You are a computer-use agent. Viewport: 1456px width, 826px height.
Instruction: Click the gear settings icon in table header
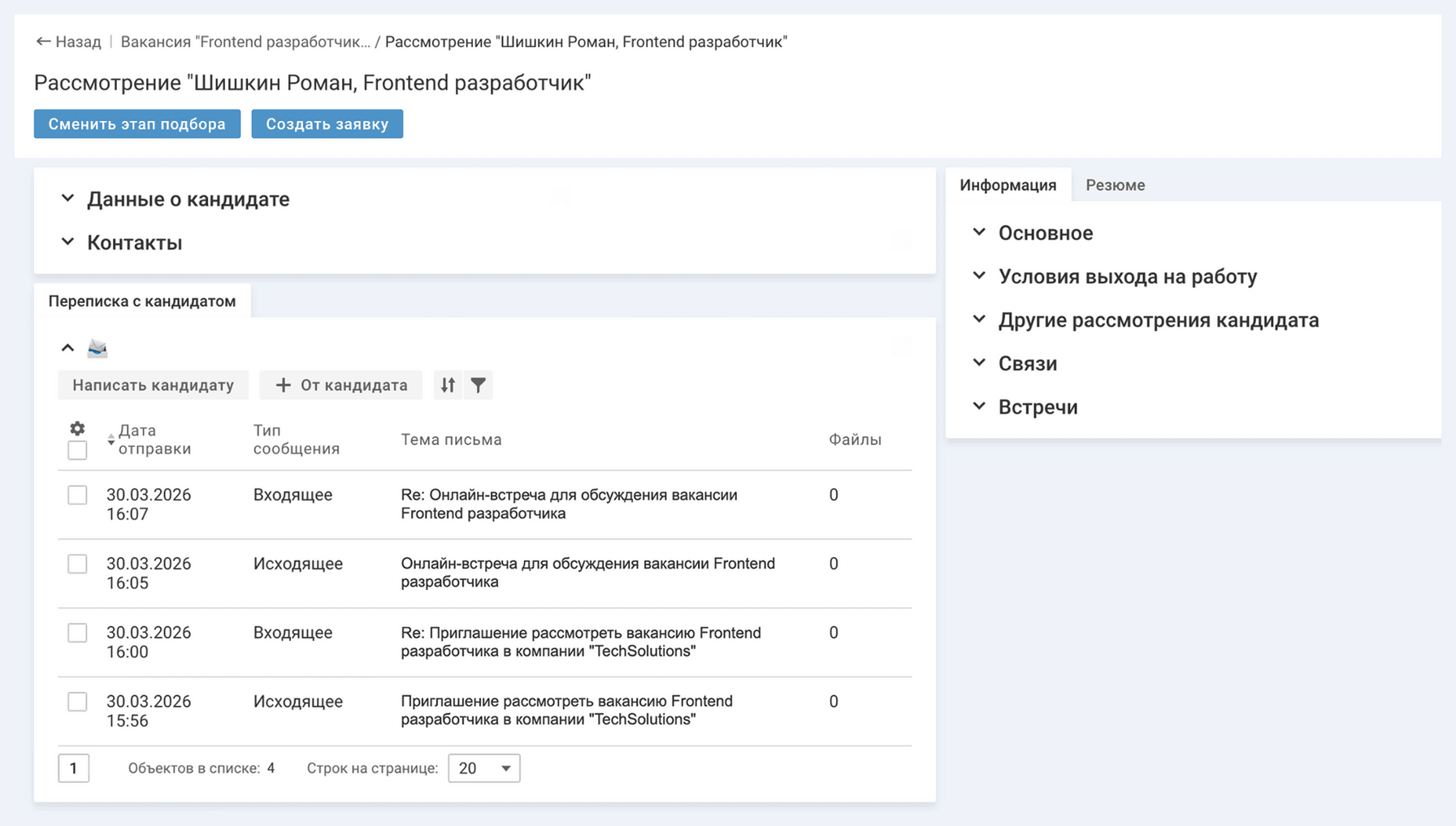[x=77, y=428]
